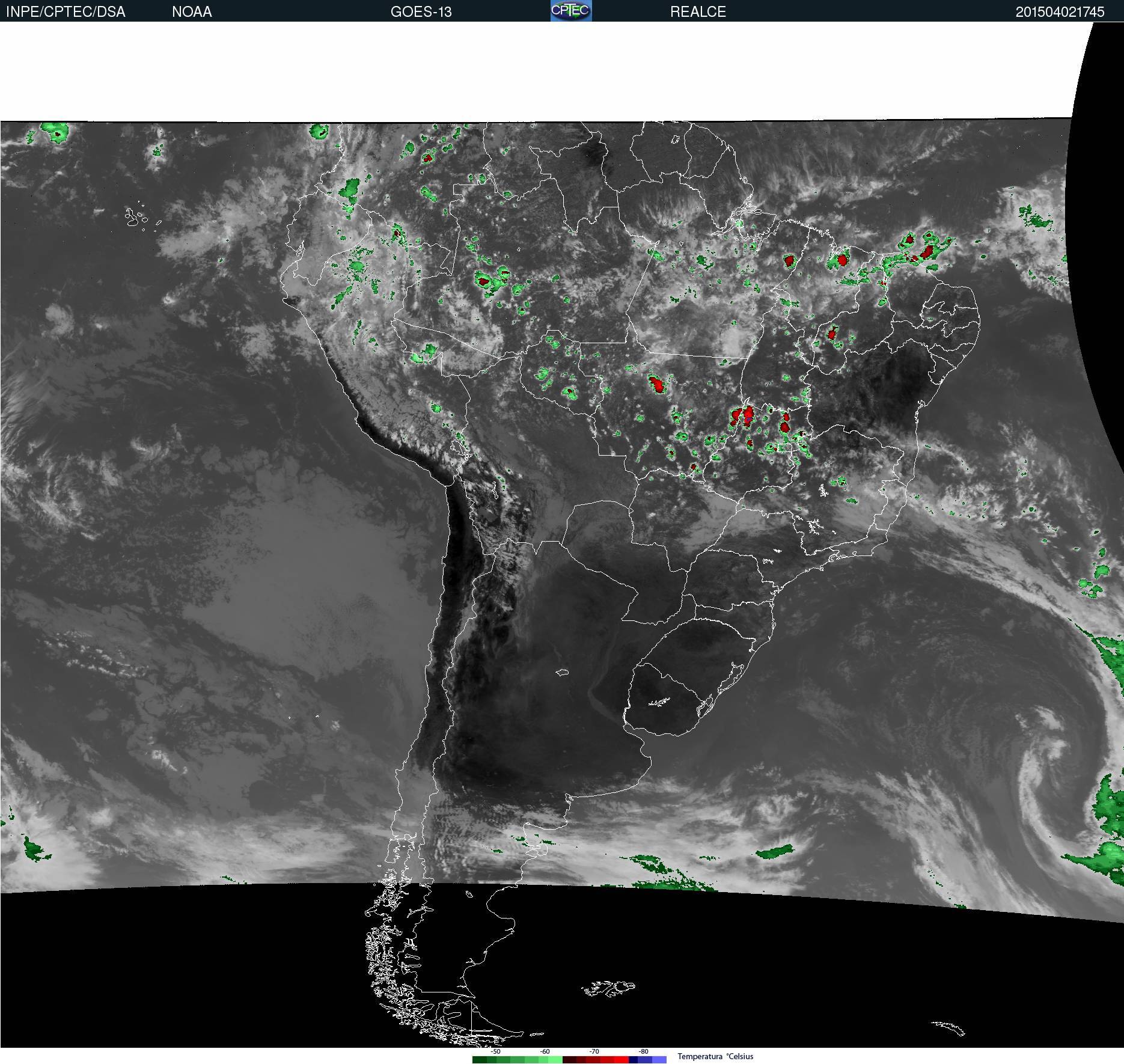Click the -60 legend label
1124x1064 pixels.
[x=545, y=1052]
